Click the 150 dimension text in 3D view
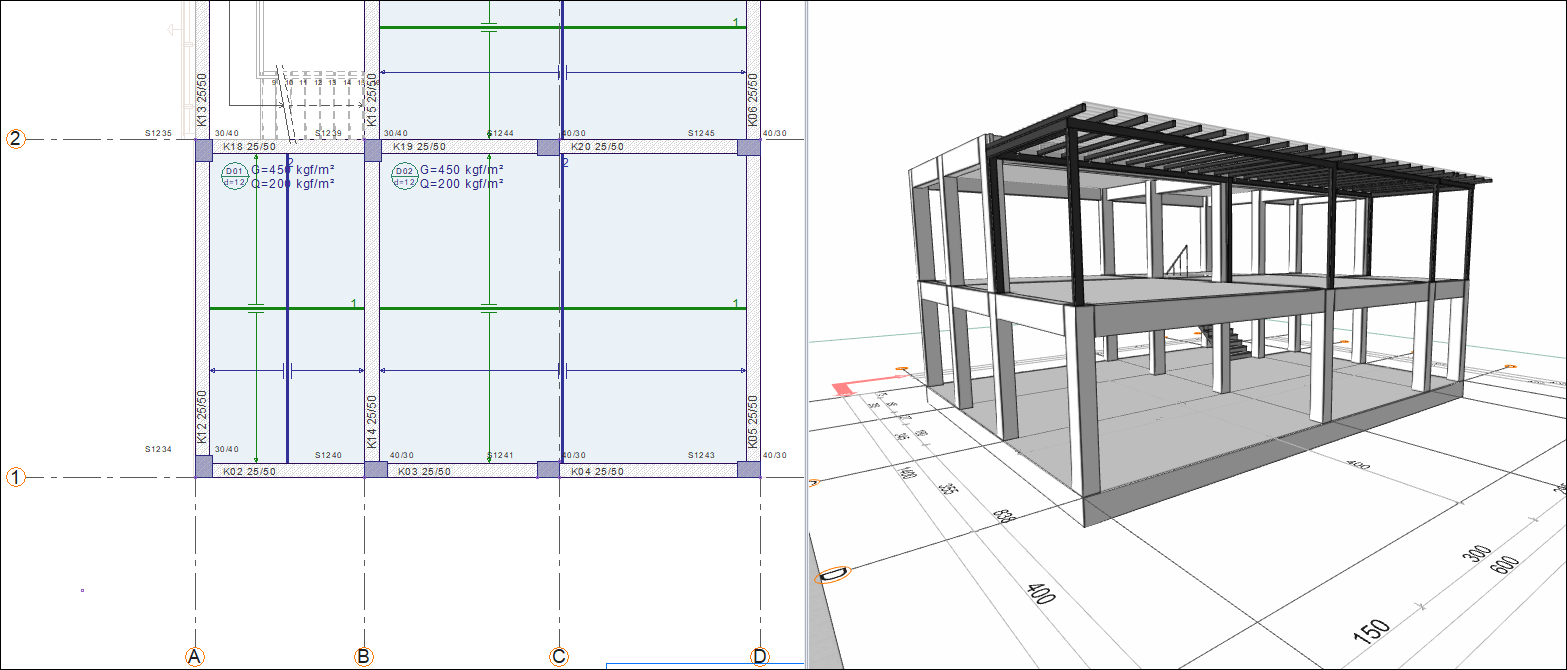This screenshot has width=1567, height=670. pos(1373,629)
